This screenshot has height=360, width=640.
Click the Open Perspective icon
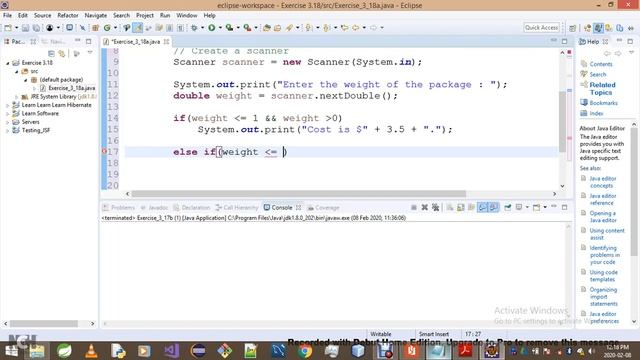[x=573, y=28]
